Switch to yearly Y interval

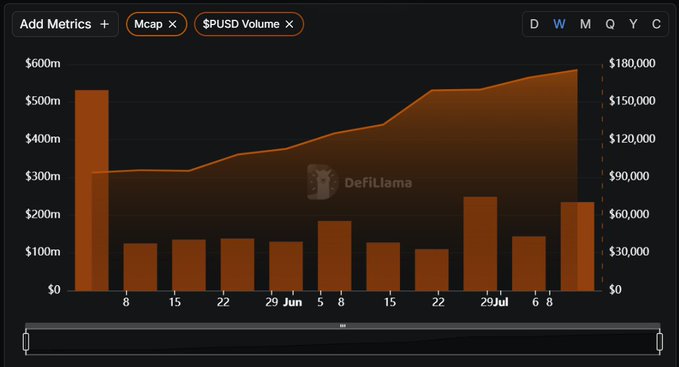pos(633,24)
